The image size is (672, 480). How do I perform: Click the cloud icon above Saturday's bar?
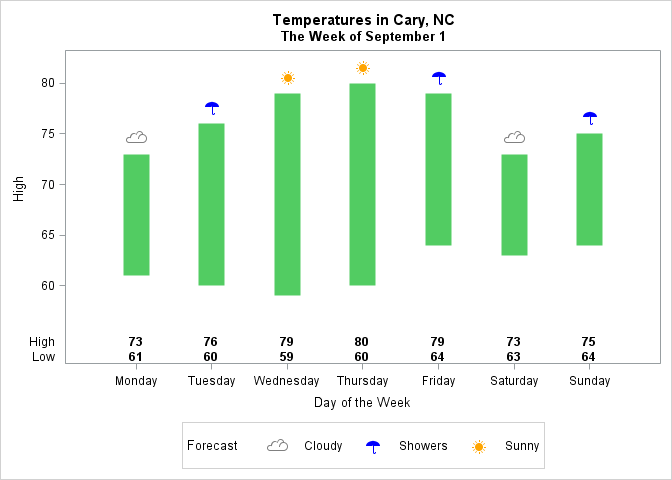coord(514,138)
